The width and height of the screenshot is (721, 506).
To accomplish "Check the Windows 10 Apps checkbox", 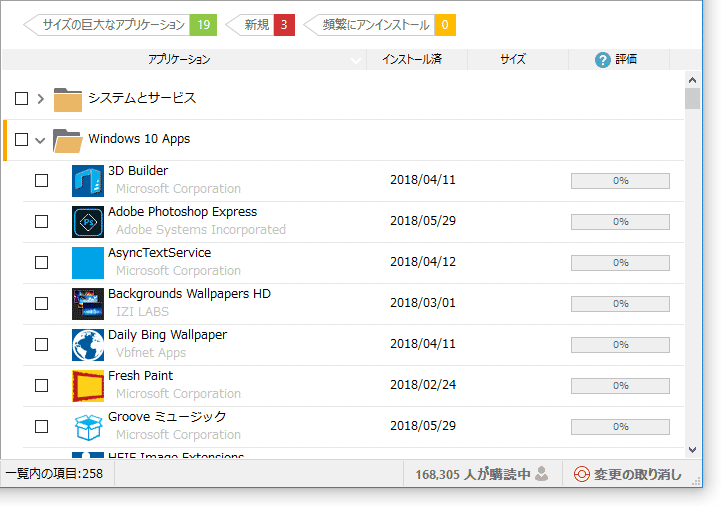I will coord(22,139).
